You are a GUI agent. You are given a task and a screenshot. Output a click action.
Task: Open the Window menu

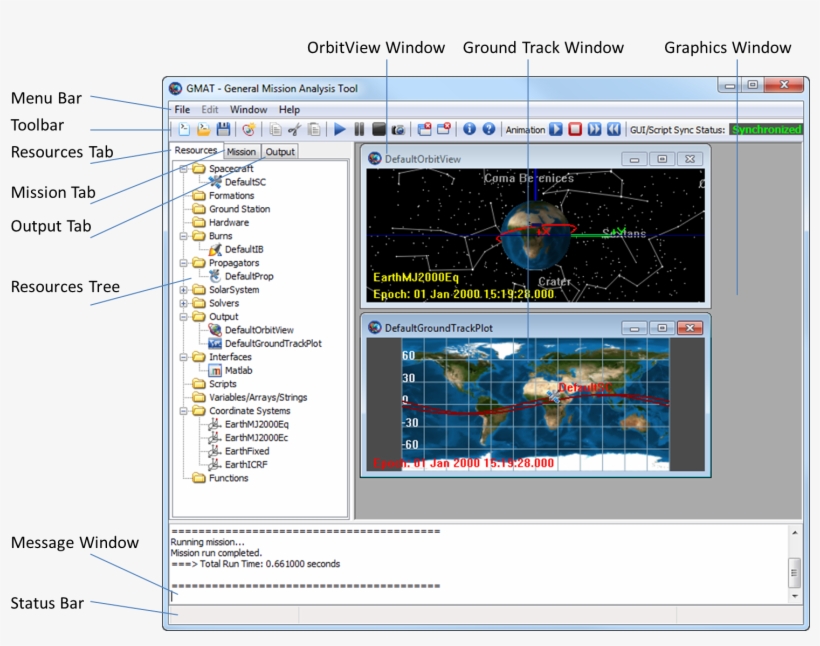pyautogui.click(x=248, y=109)
